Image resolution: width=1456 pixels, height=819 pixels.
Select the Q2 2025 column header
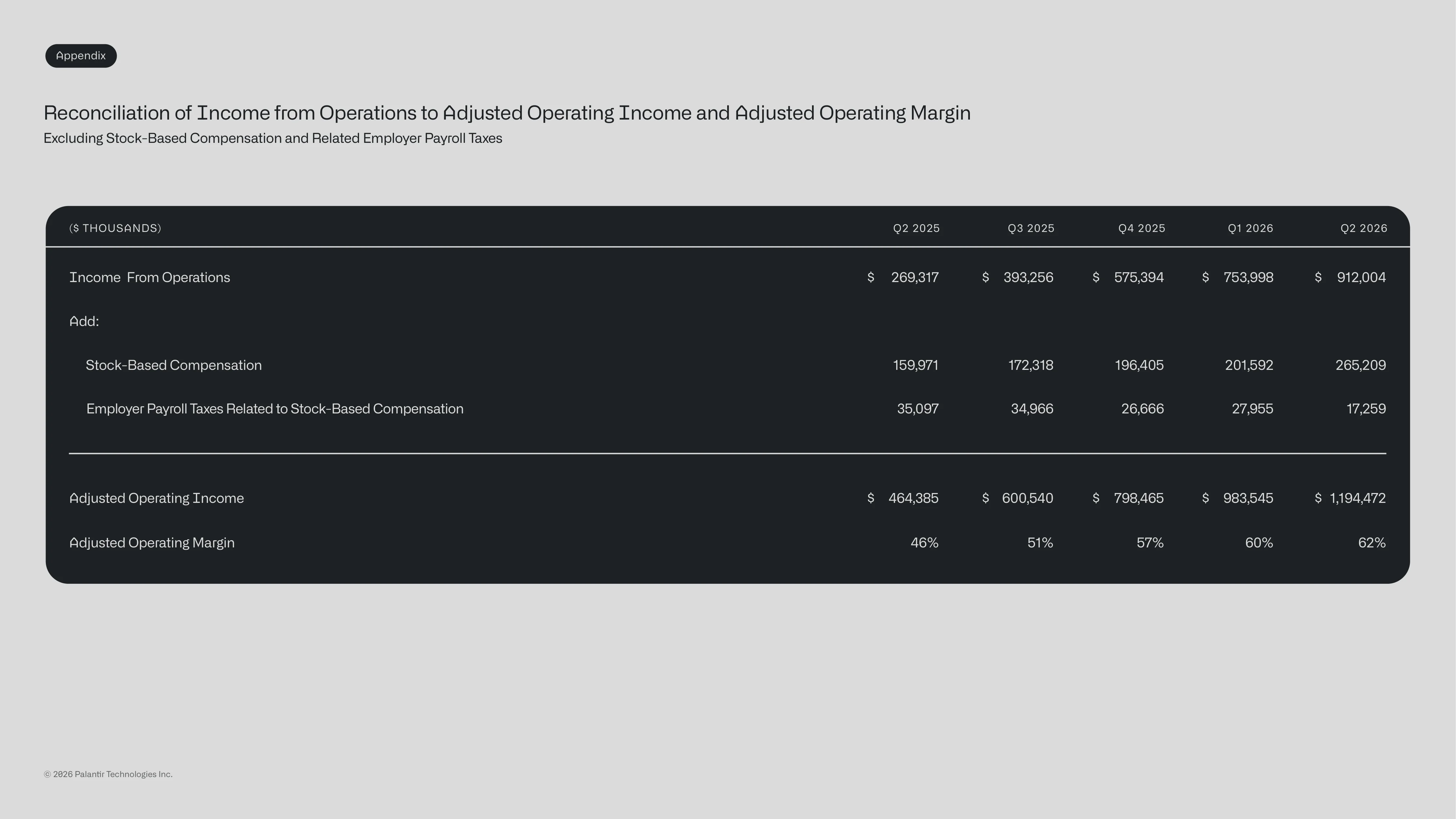916,228
